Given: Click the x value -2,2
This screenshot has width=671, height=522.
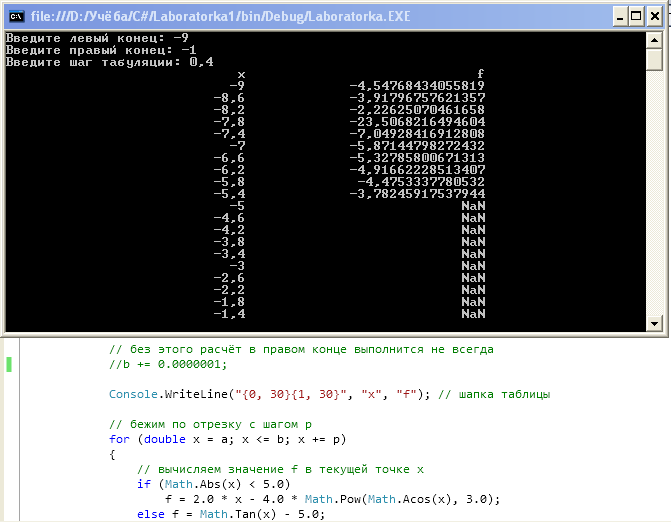Looking at the screenshot, I should (x=229, y=290).
